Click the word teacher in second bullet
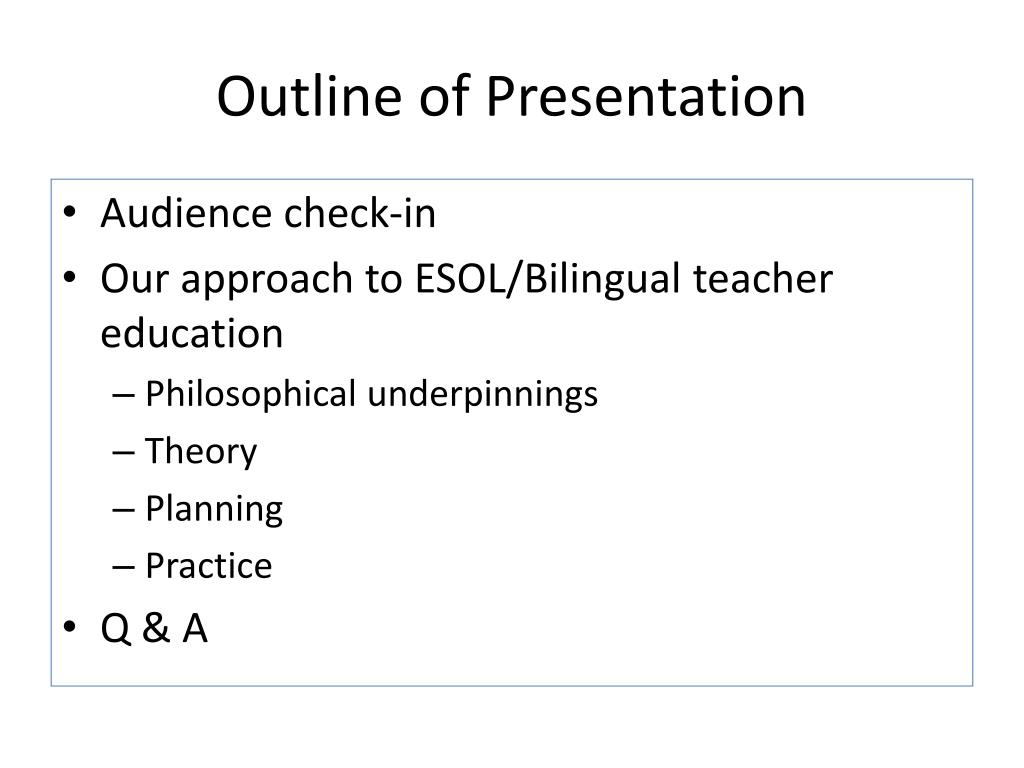Screen dimensions: 1024x768 [x=763, y=279]
